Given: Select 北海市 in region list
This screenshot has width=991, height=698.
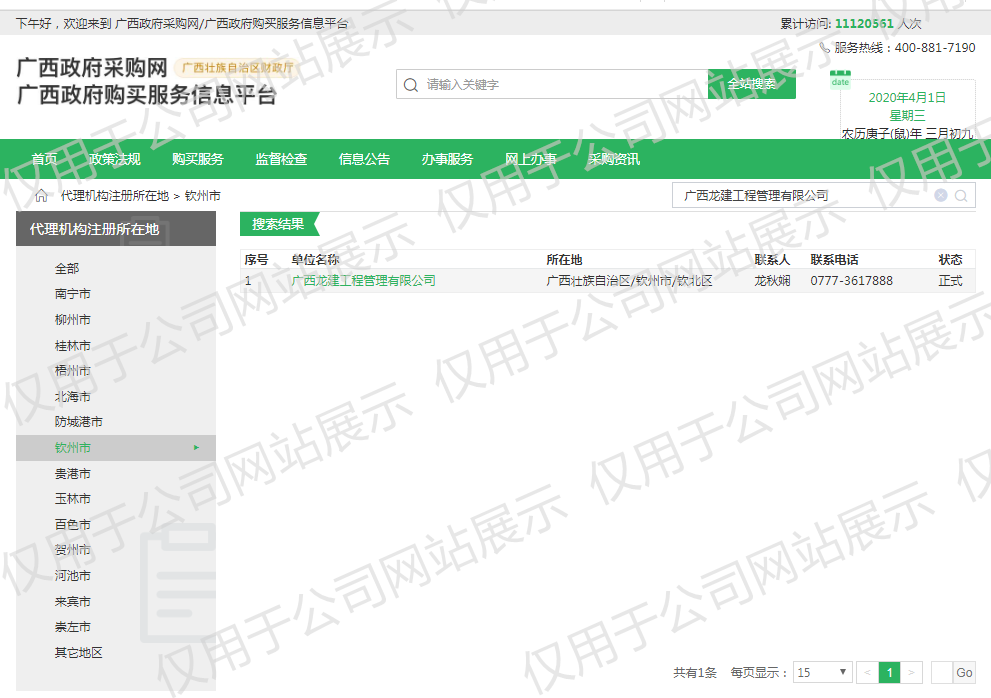Looking at the screenshot, I should 73,397.
